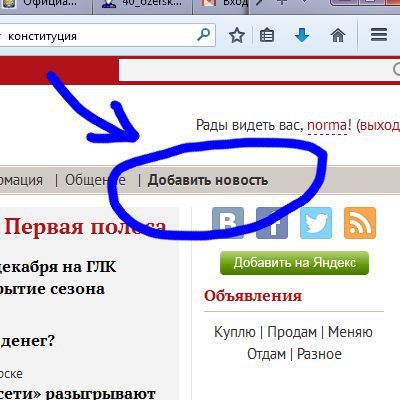This screenshot has width=400, height=400.
Task: Open the Twitter social icon
Action: 316,223
